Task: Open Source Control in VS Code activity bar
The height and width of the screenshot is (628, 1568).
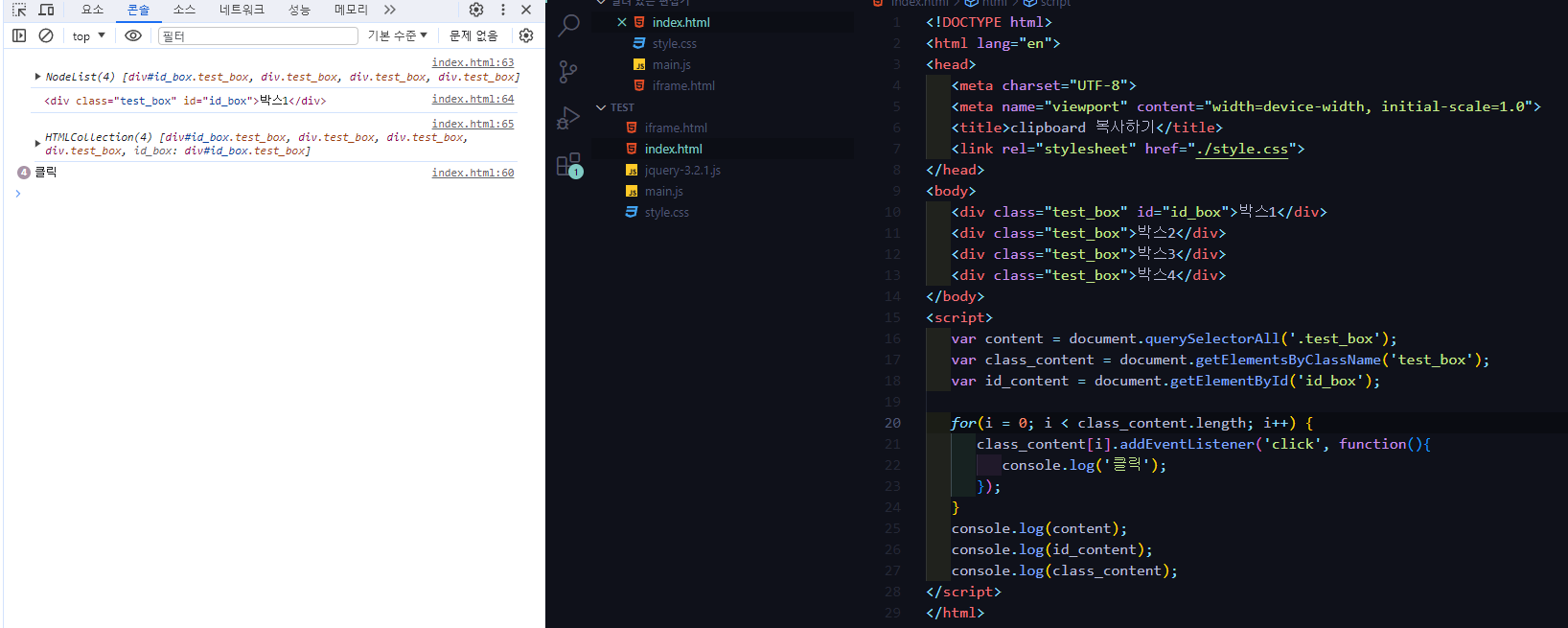Action: coord(568,72)
